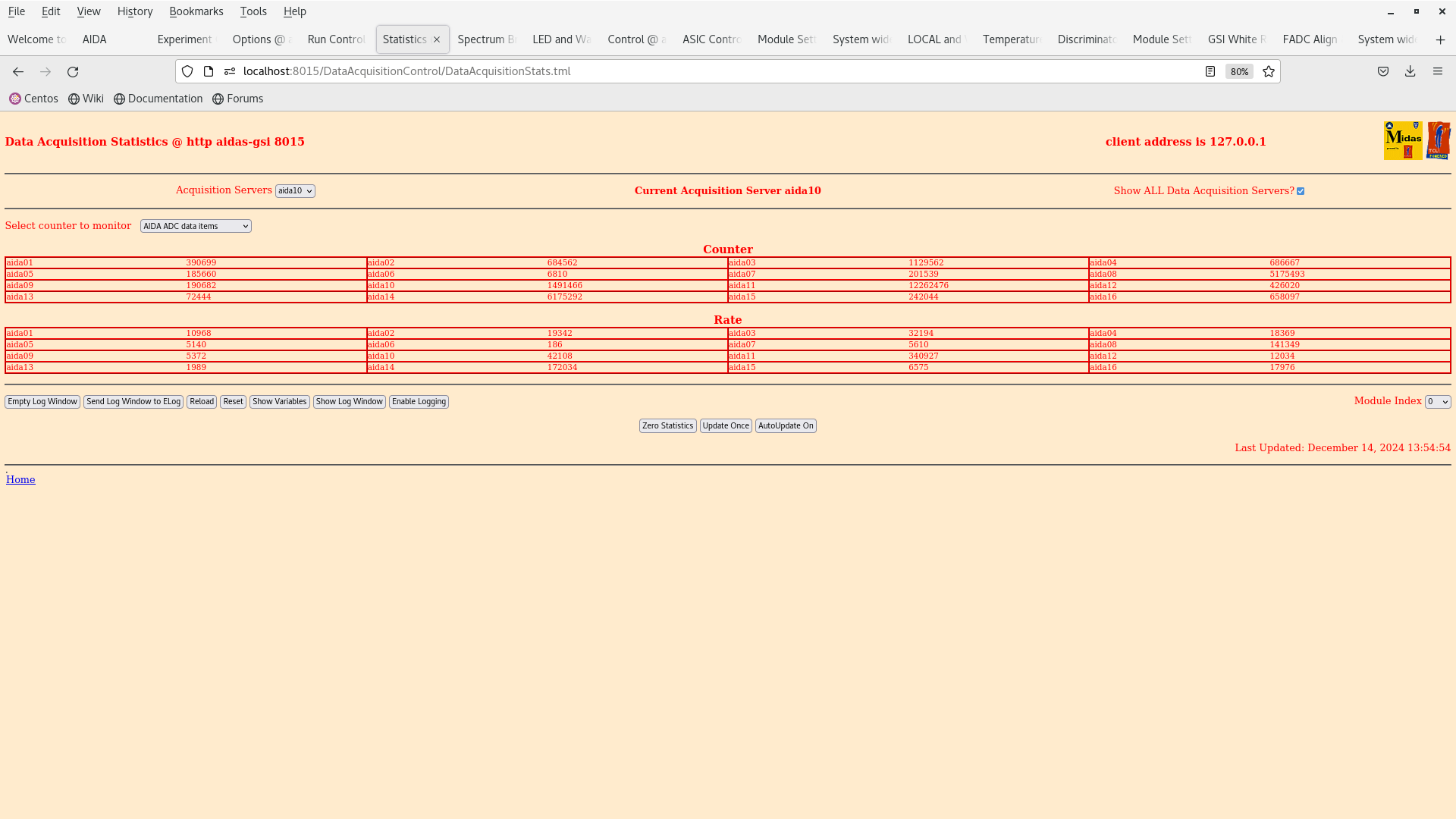The height and width of the screenshot is (819, 1456).
Task: Click the shield security icon in address bar
Action: click(x=187, y=71)
